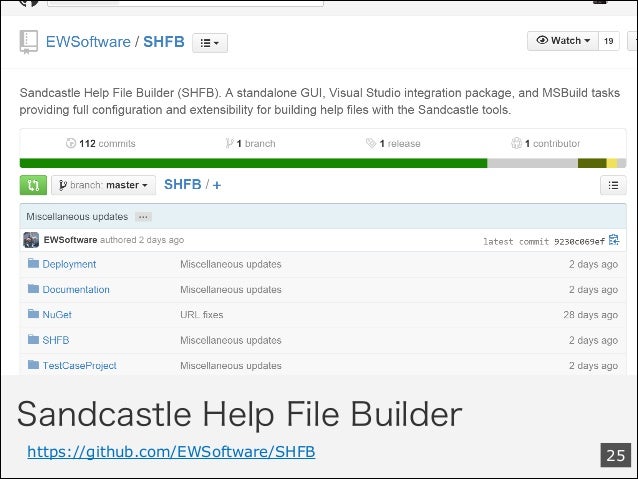View the 1 branch list
This screenshot has height=479, width=638.
point(250,144)
